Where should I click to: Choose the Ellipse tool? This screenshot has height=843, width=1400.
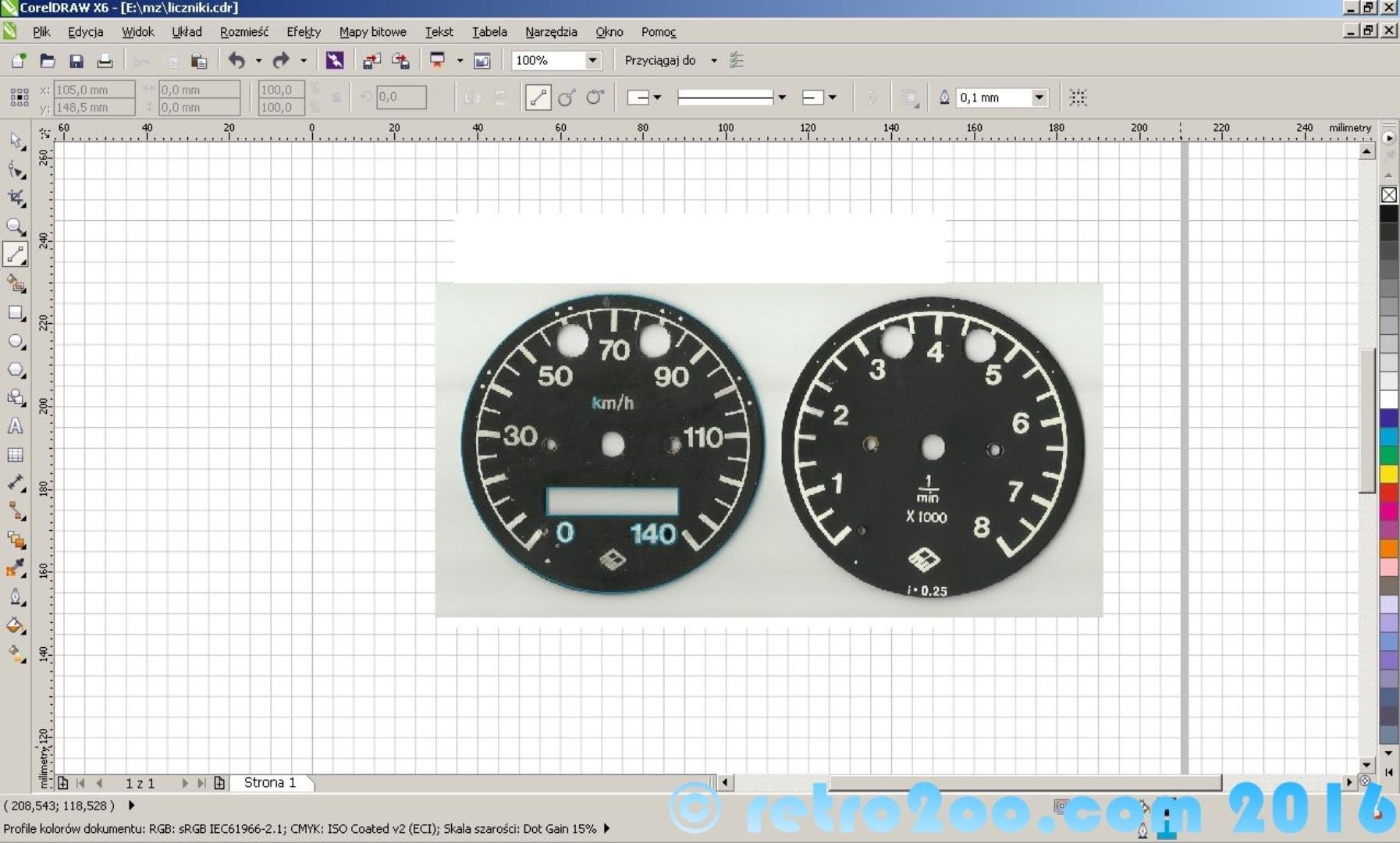point(16,342)
